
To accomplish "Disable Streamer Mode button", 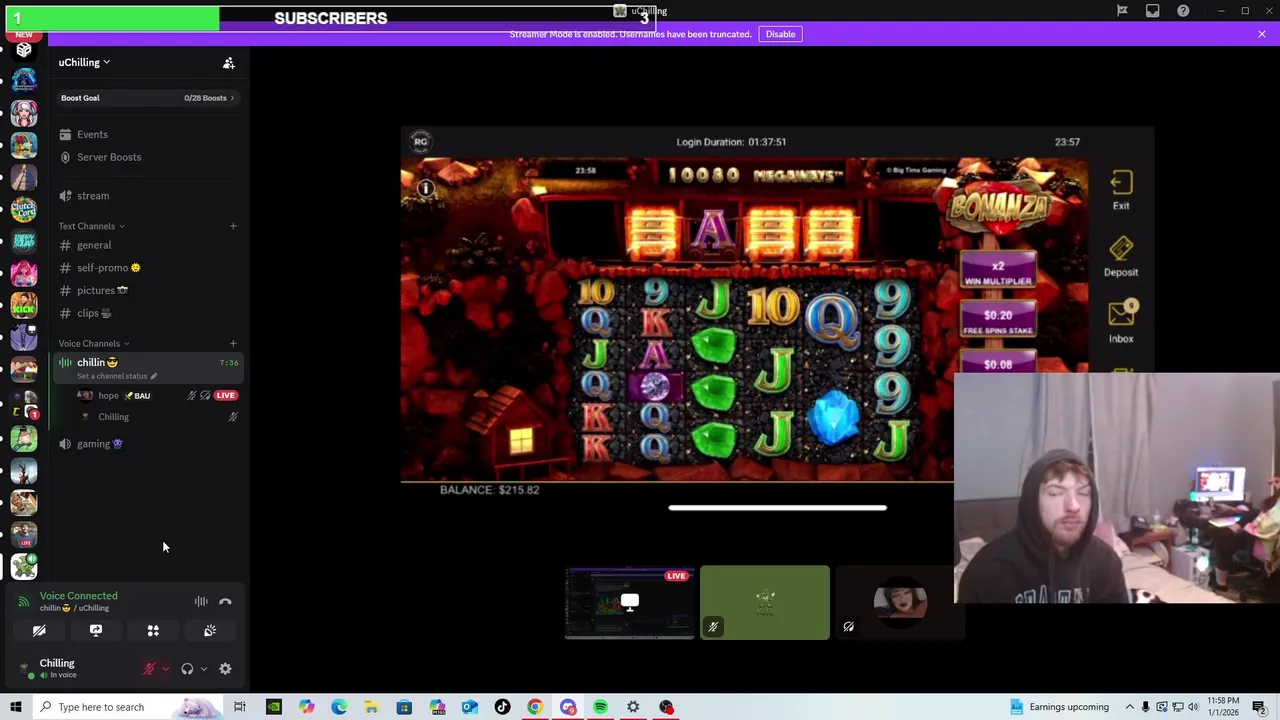I will pos(780,34).
